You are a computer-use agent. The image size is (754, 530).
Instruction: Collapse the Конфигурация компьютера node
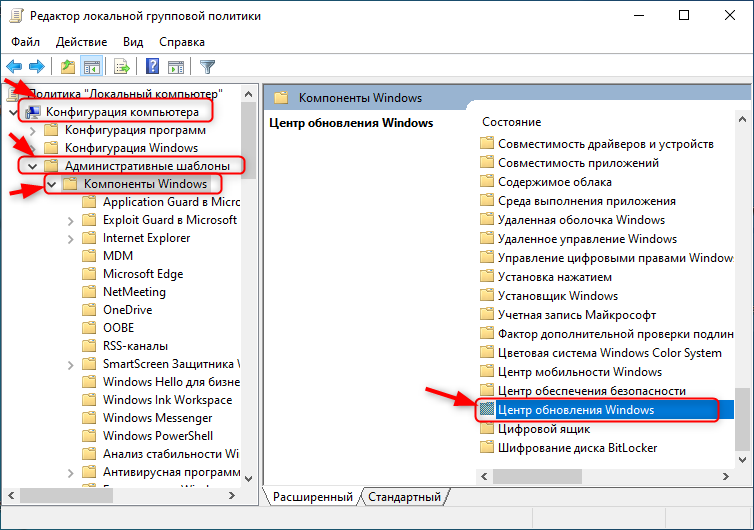pyautogui.click(x=13, y=112)
